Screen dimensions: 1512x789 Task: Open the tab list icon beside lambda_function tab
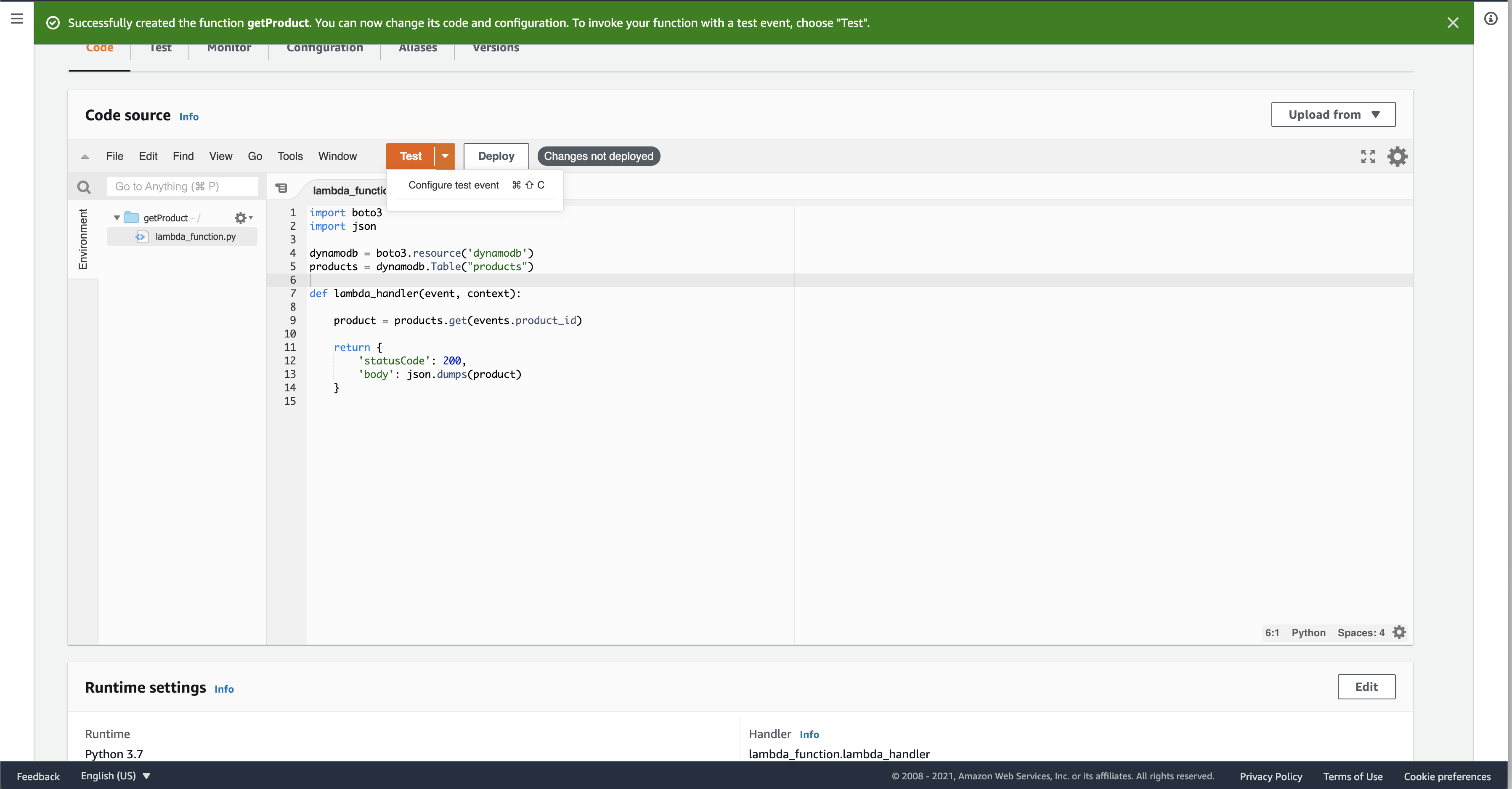point(282,188)
